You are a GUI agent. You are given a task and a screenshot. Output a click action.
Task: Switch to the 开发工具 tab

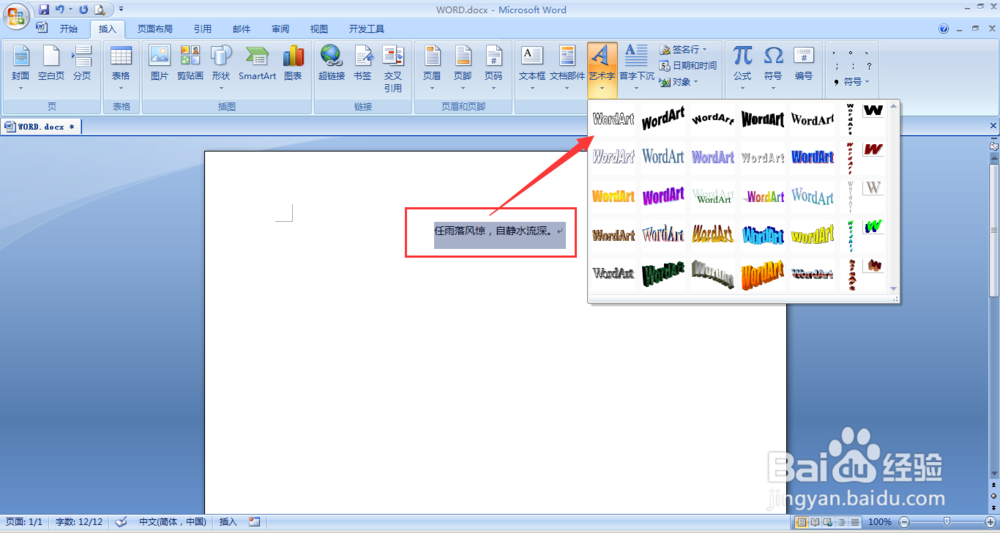367,29
